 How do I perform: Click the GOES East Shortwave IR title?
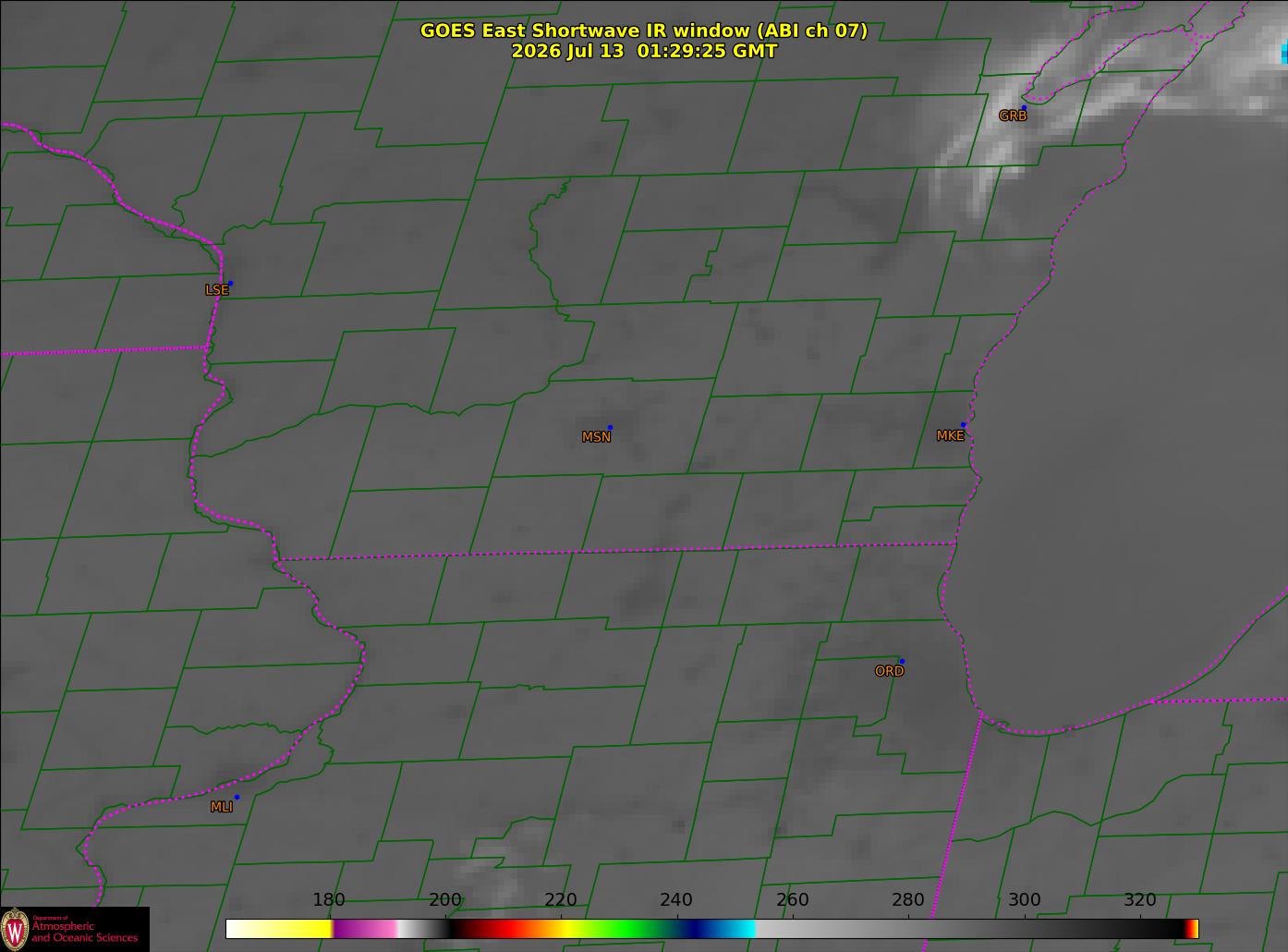644,31
